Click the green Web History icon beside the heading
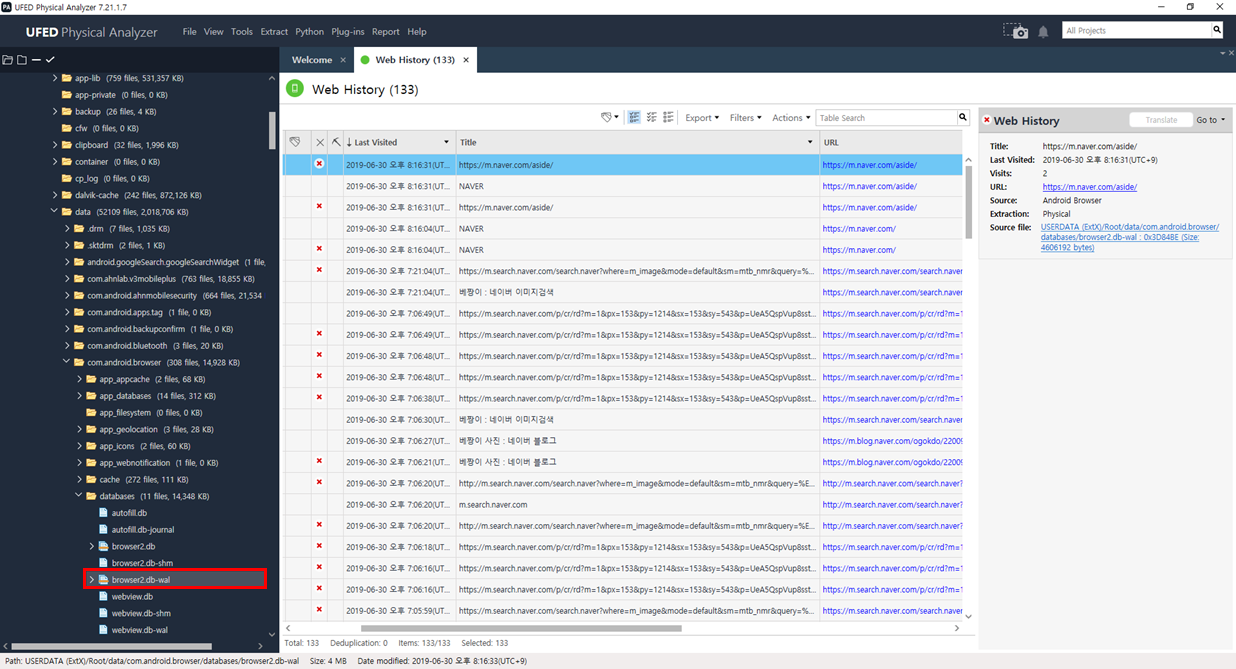The height and width of the screenshot is (669, 1236). [x=294, y=89]
